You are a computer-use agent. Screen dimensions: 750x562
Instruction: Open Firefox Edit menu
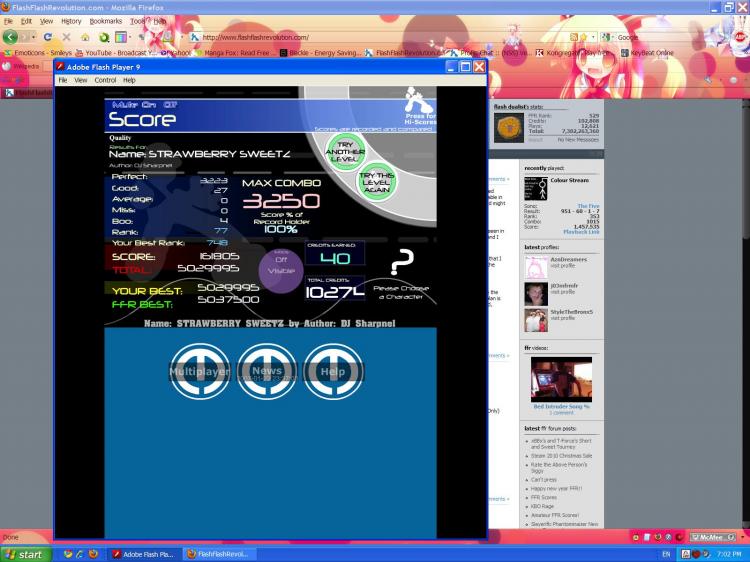click(26, 21)
